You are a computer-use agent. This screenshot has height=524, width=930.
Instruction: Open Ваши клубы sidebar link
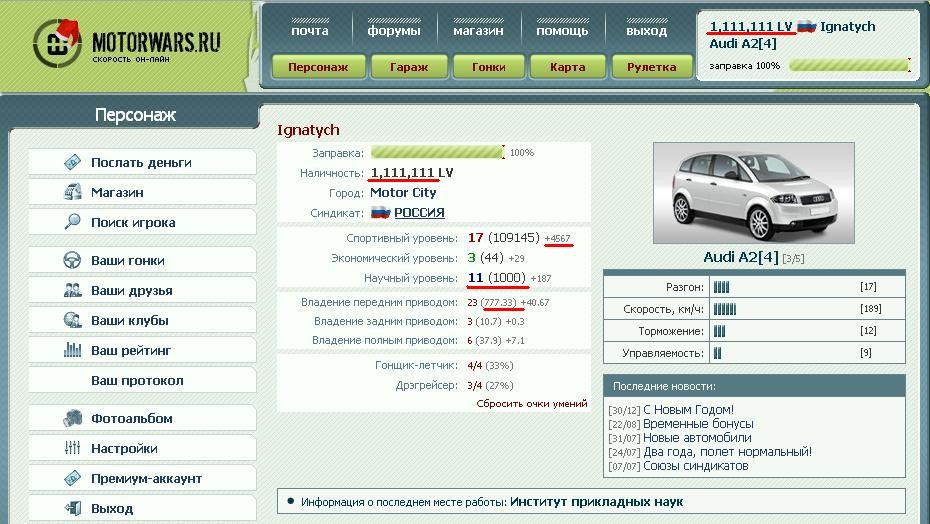click(x=142, y=320)
